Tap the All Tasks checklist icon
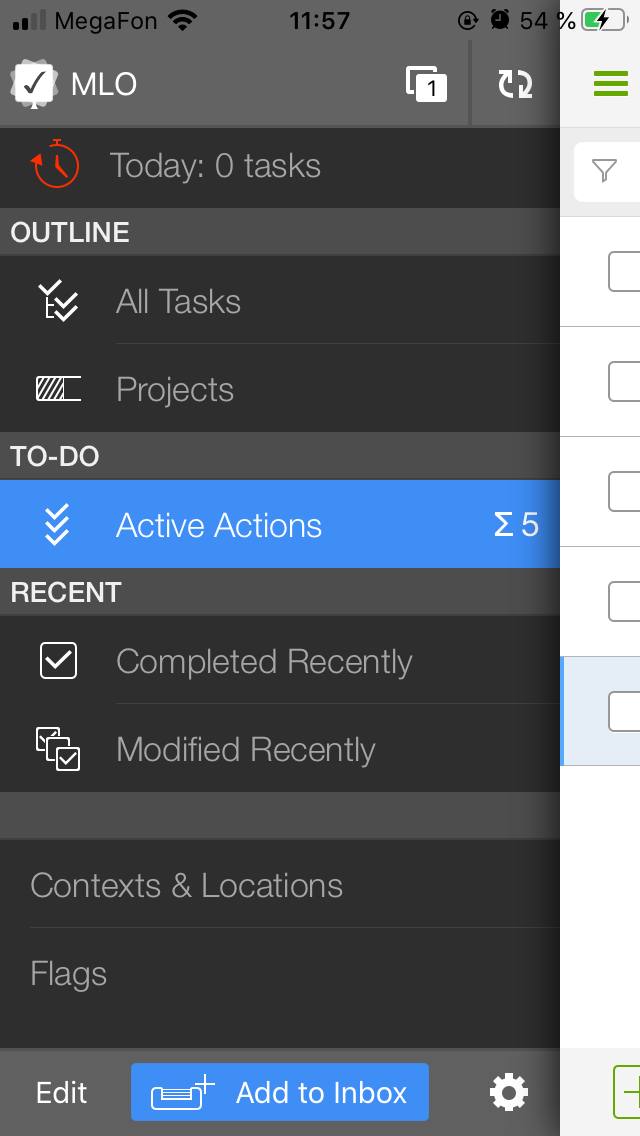640x1136 pixels. point(58,301)
